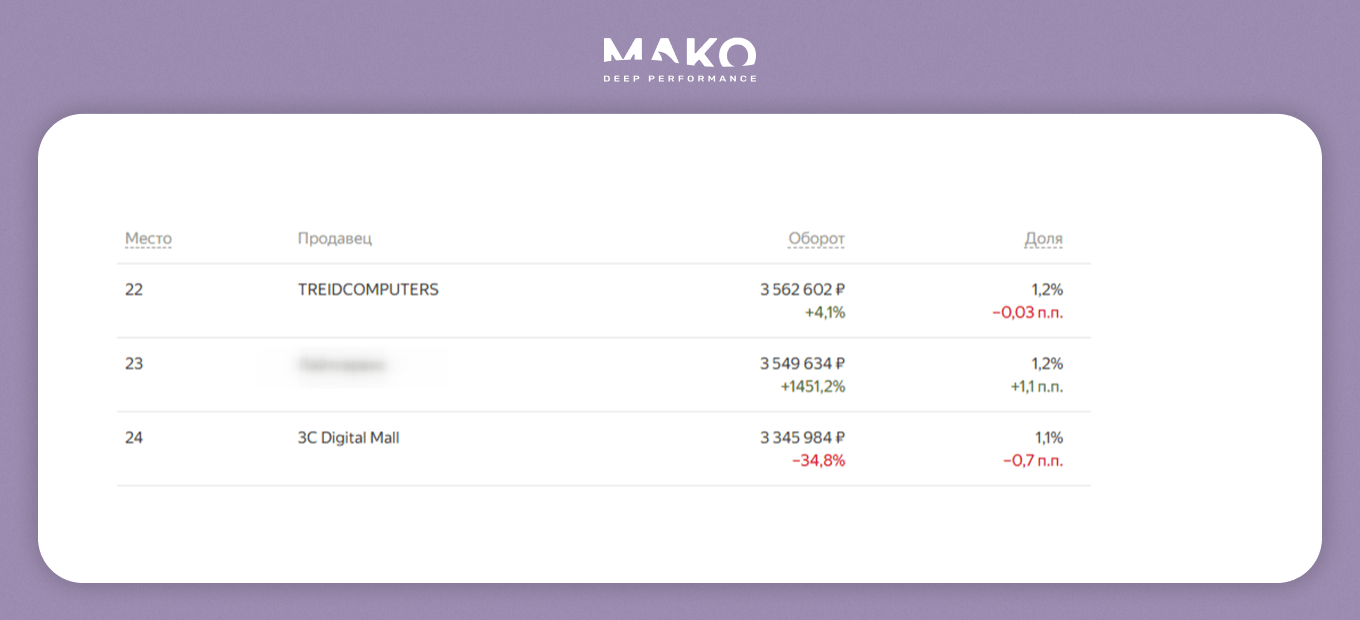Image resolution: width=1360 pixels, height=620 pixels.
Task: Click the +1451,2% turnover change
Action: pos(812,386)
